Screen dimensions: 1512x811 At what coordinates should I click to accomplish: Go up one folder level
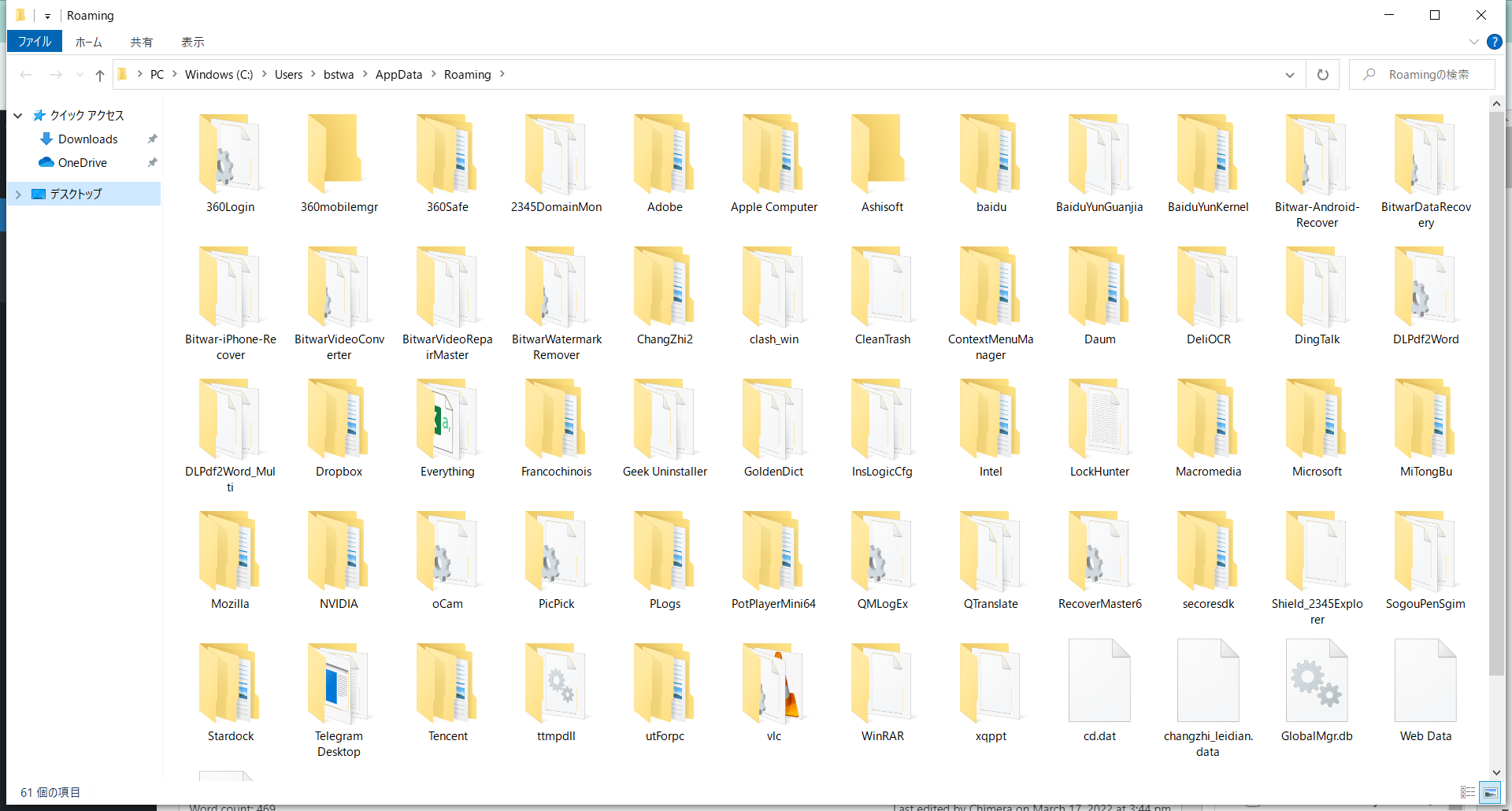99,75
